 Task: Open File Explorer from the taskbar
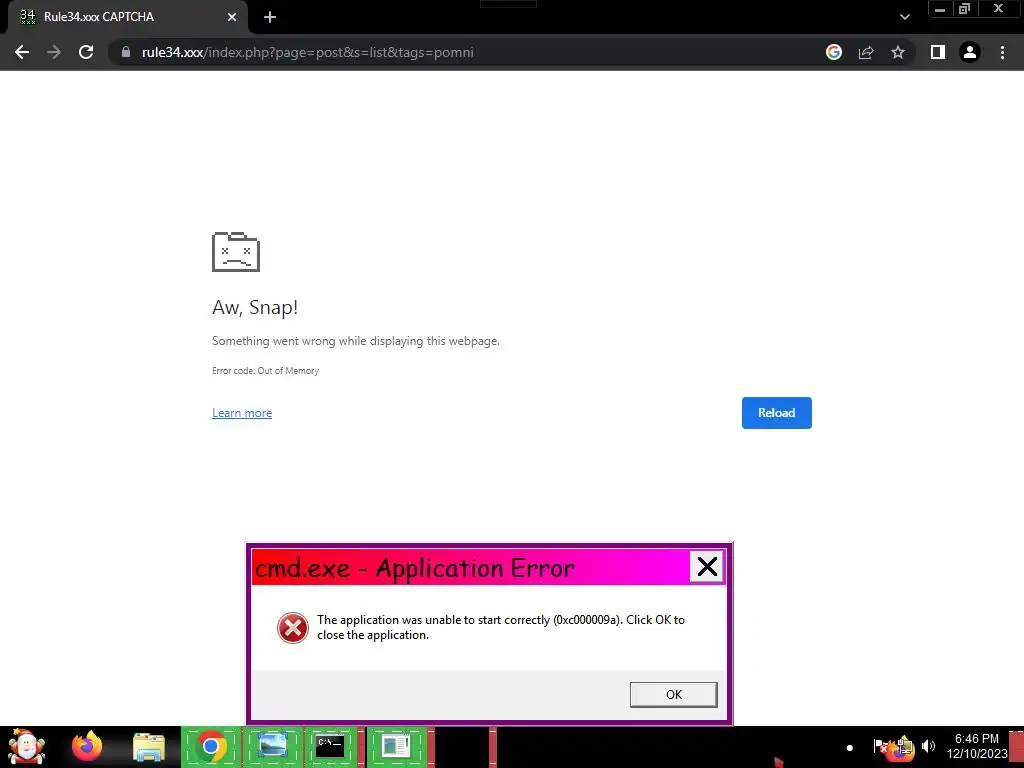tap(149, 747)
